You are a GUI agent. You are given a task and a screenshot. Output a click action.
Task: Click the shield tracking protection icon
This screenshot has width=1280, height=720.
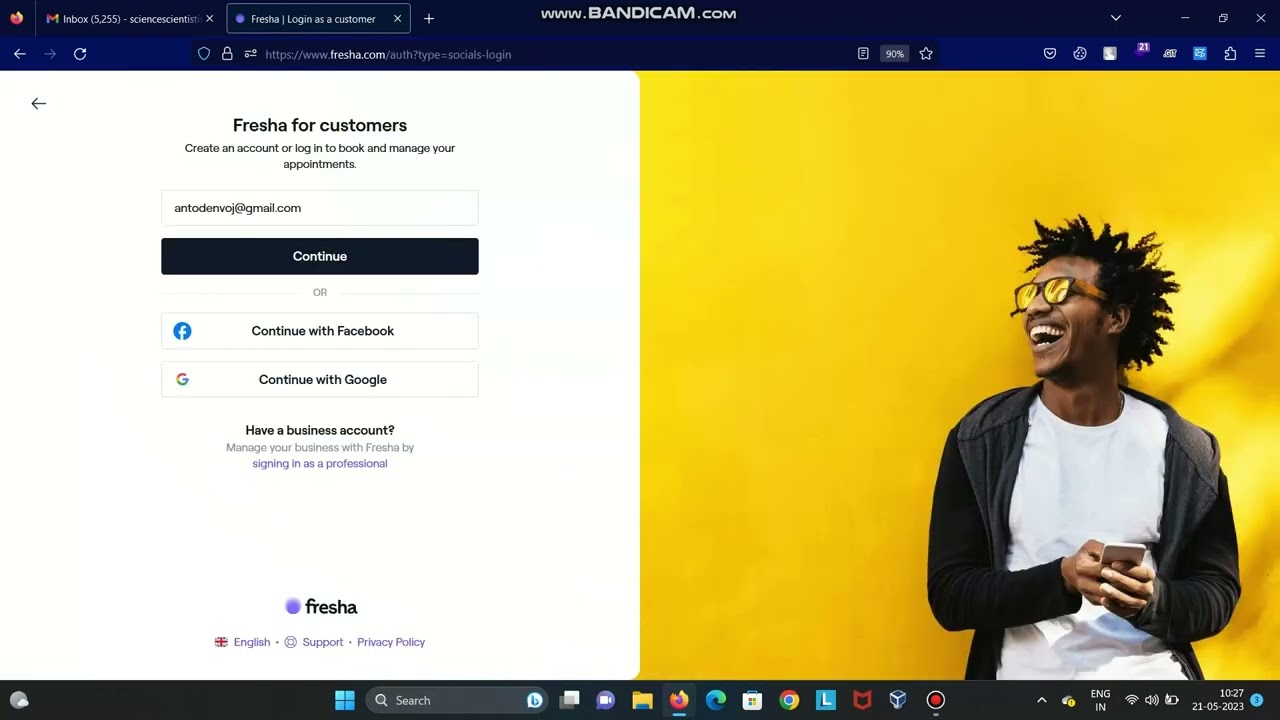[x=204, y=54]
